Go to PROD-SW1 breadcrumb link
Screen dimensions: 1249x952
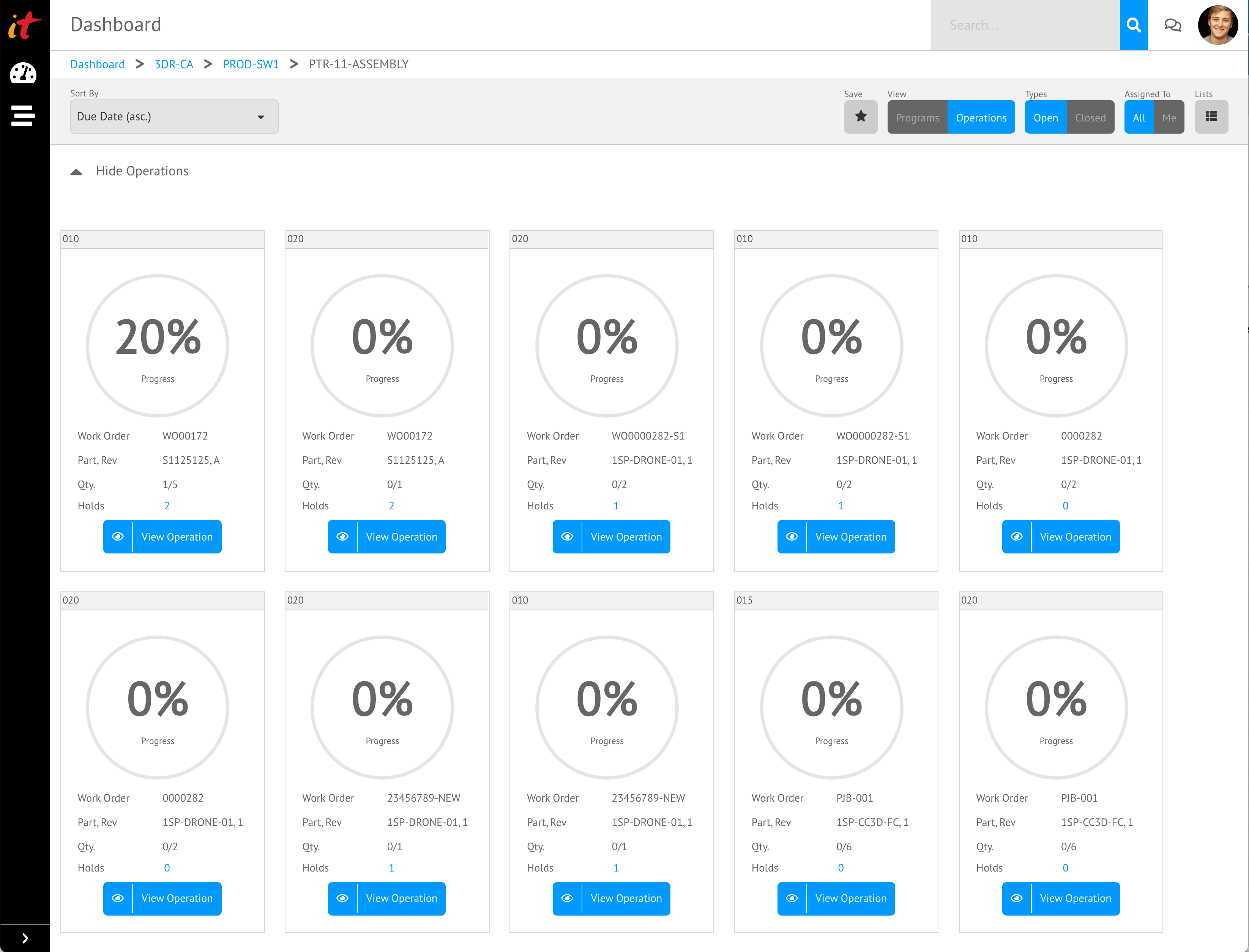click(251, 64)
